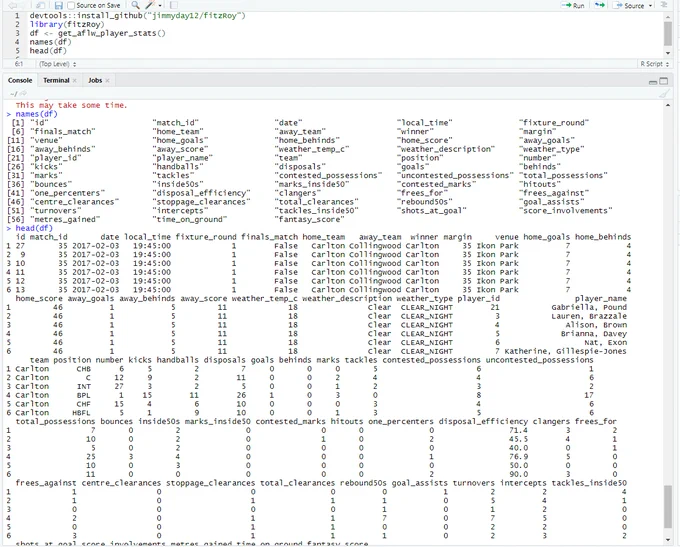This screenshot has height=547, width=680.
Task: Switch to the Console tab
Action: [20, 80]
